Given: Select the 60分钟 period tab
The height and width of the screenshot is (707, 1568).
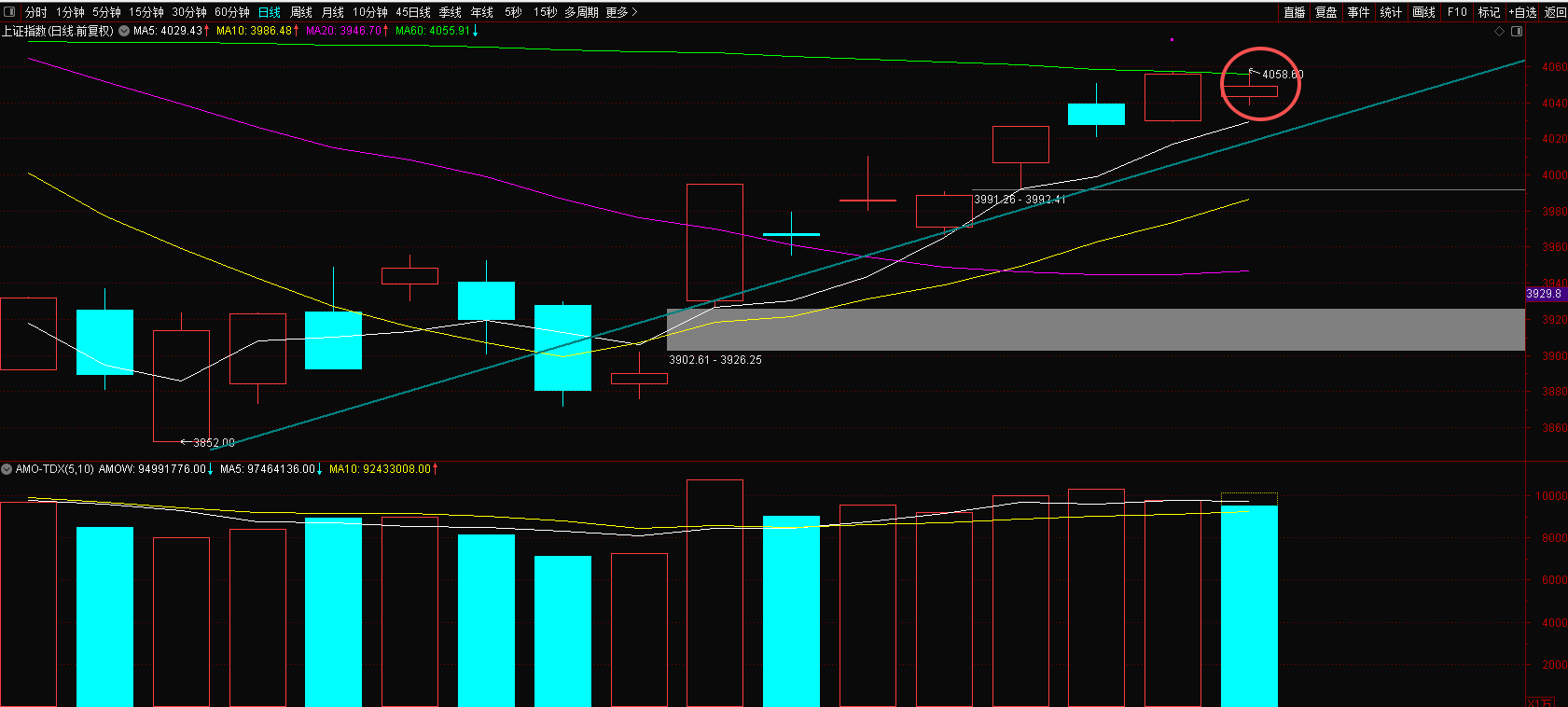Looking at the screenshot, I should coord(231,12).
